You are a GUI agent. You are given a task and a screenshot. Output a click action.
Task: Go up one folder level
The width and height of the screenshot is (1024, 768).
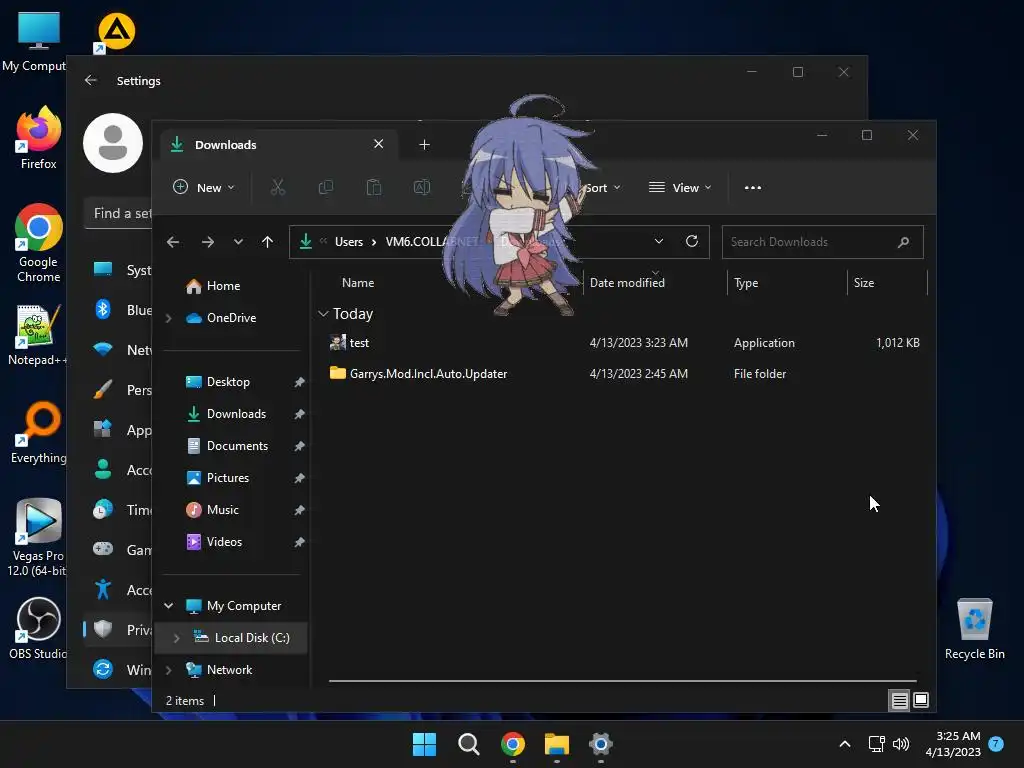click(x=267, y=242)
